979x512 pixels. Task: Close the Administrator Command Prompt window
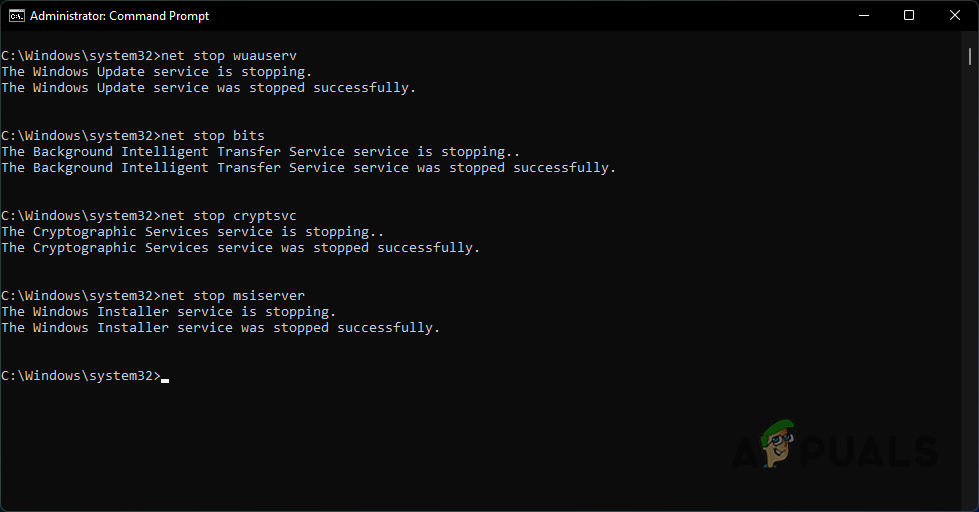point(955,15)
